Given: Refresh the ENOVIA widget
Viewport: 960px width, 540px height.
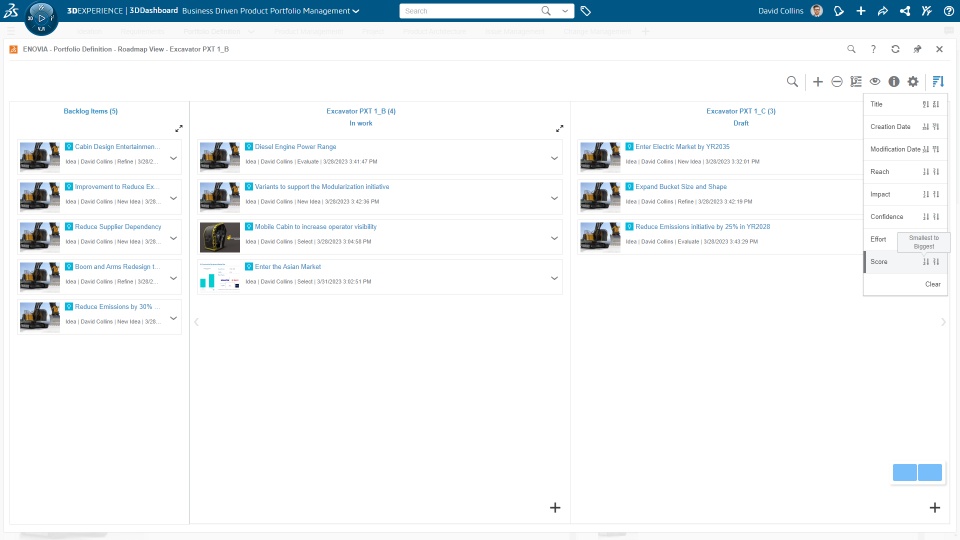Looking at the screenshot, I should [895, 49].
